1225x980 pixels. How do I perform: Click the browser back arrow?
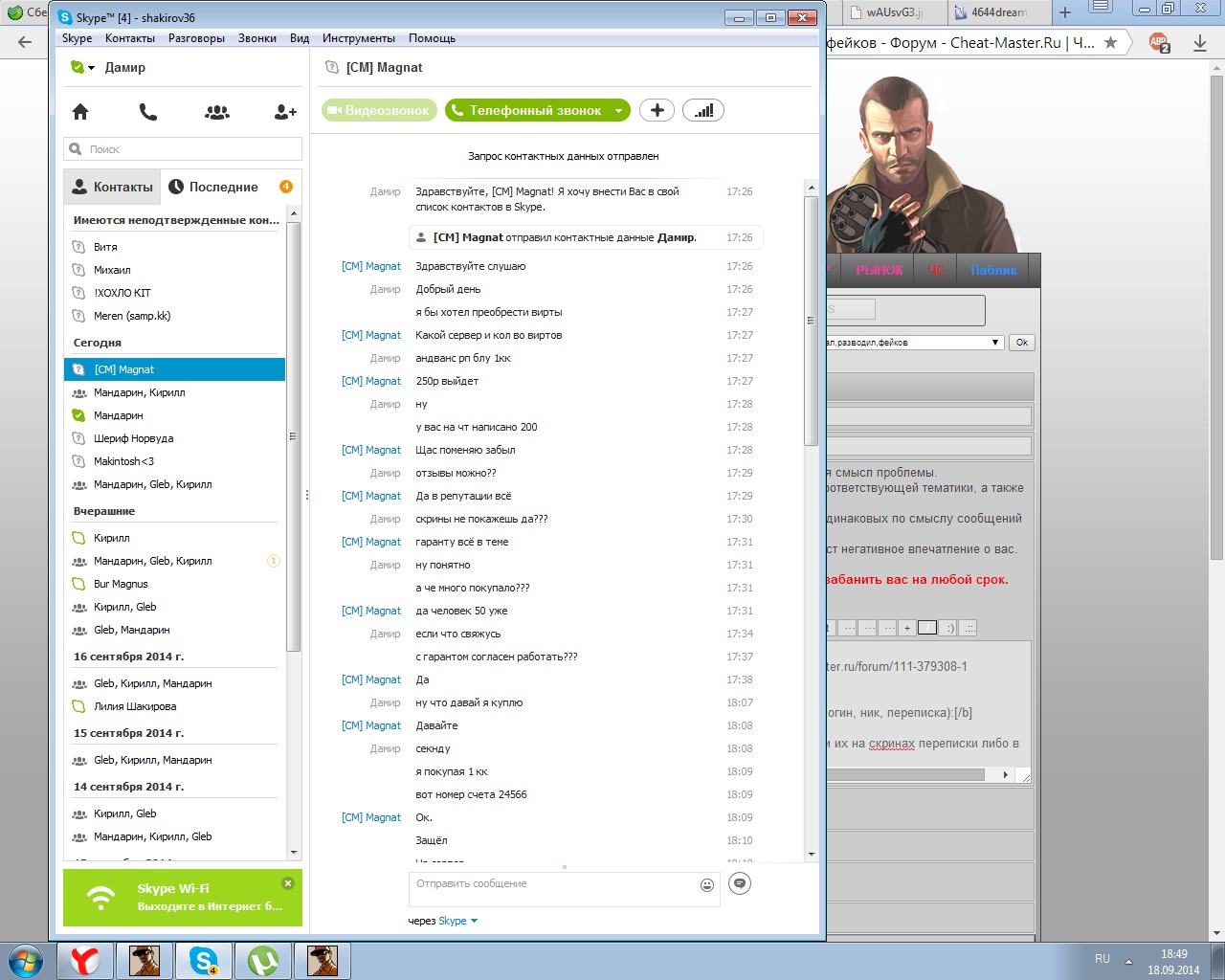pyautogui.click(x=25, y=42)
